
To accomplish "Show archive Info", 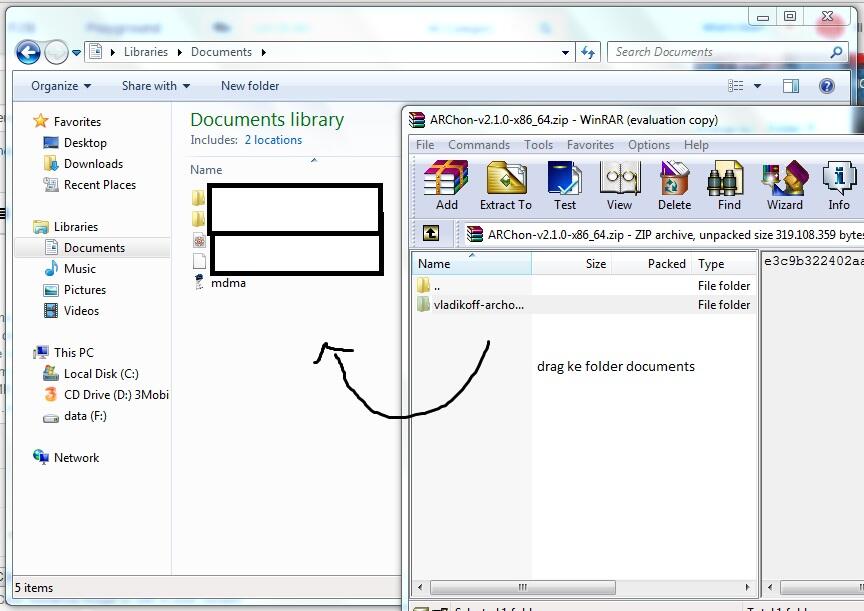I will tap(838, 185).
